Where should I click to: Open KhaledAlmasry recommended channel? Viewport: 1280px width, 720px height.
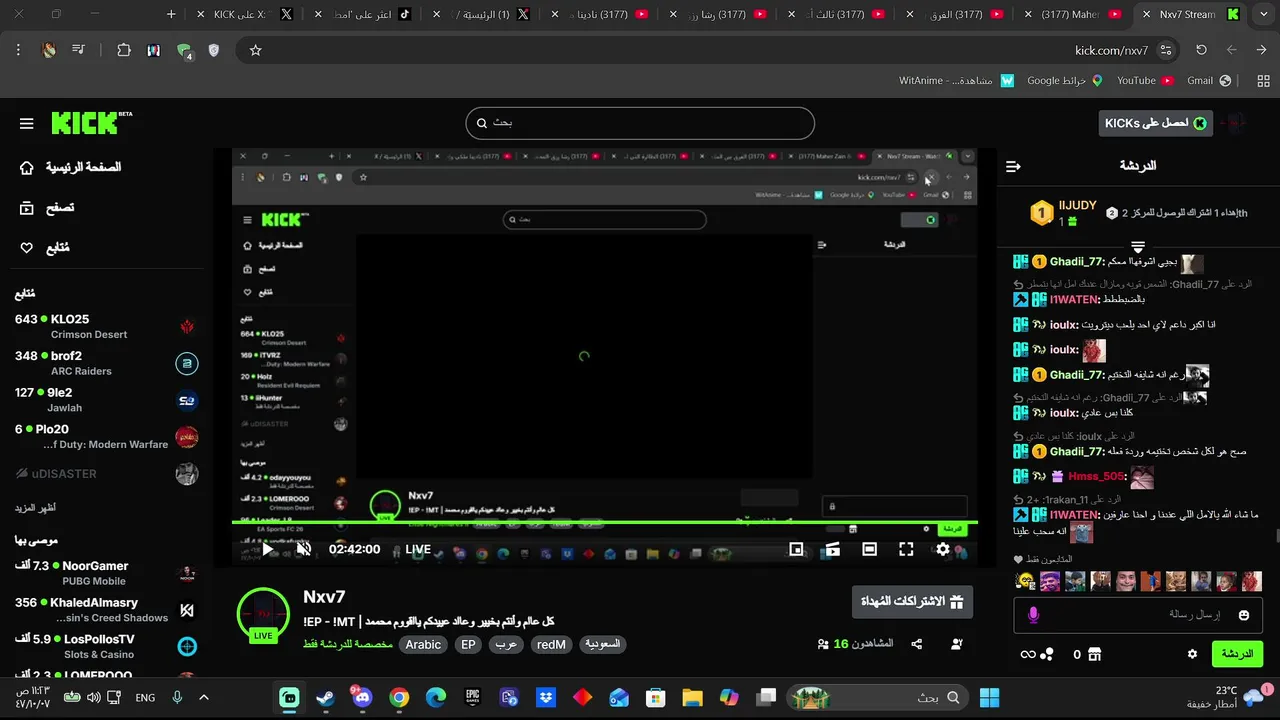106,610
